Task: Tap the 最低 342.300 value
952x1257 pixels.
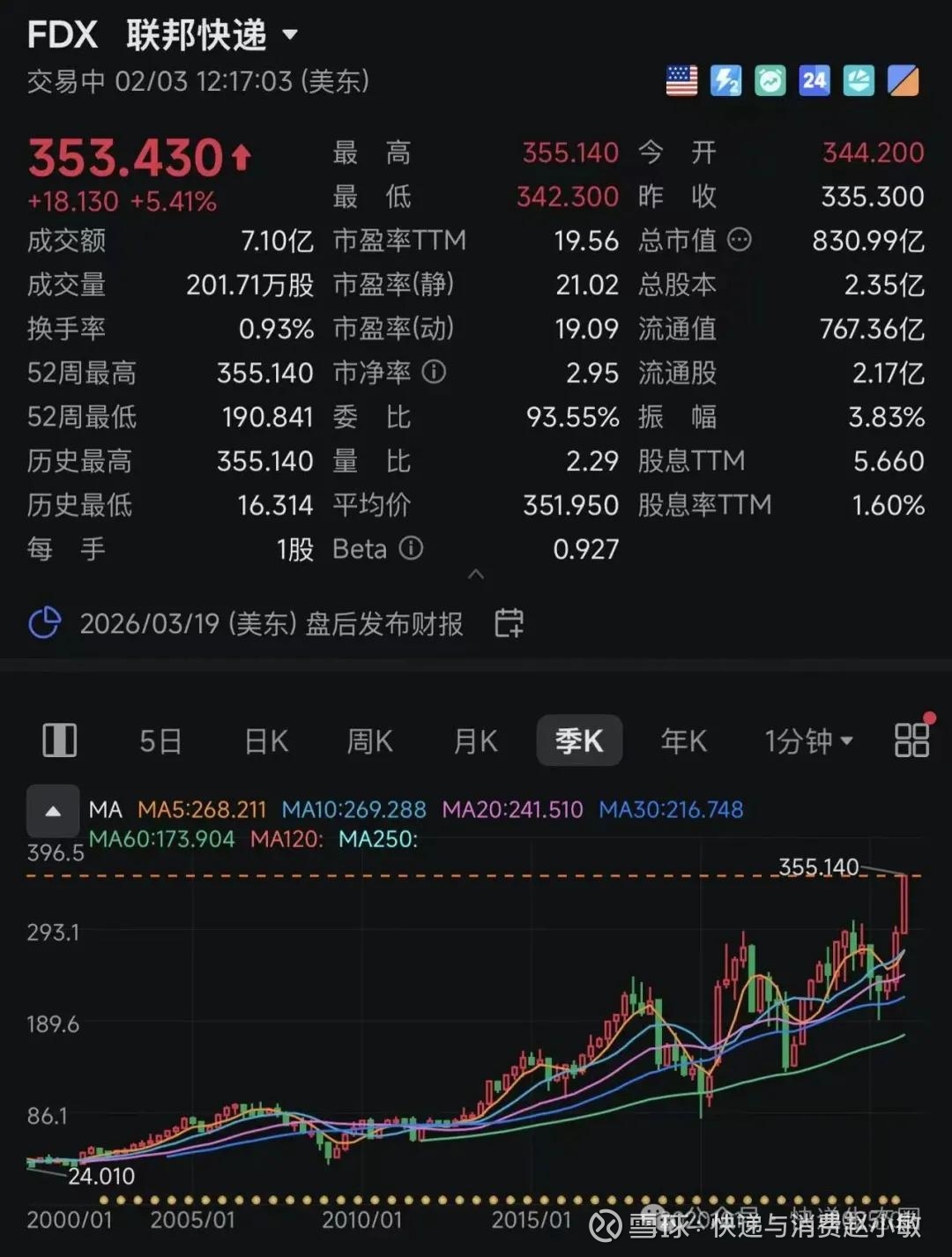Action: click(x=567, y=196)
